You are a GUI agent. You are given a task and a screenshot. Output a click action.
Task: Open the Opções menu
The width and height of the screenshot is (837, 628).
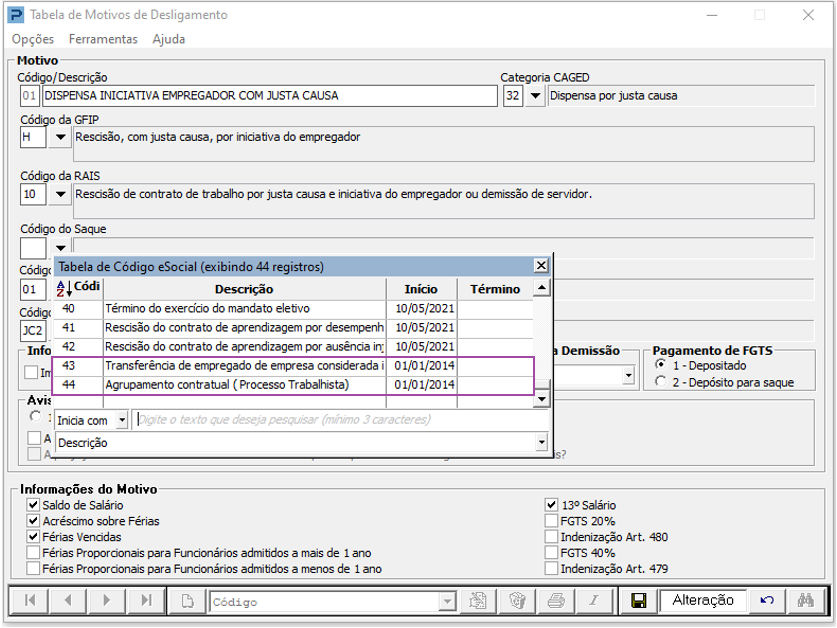coord(33,39)
